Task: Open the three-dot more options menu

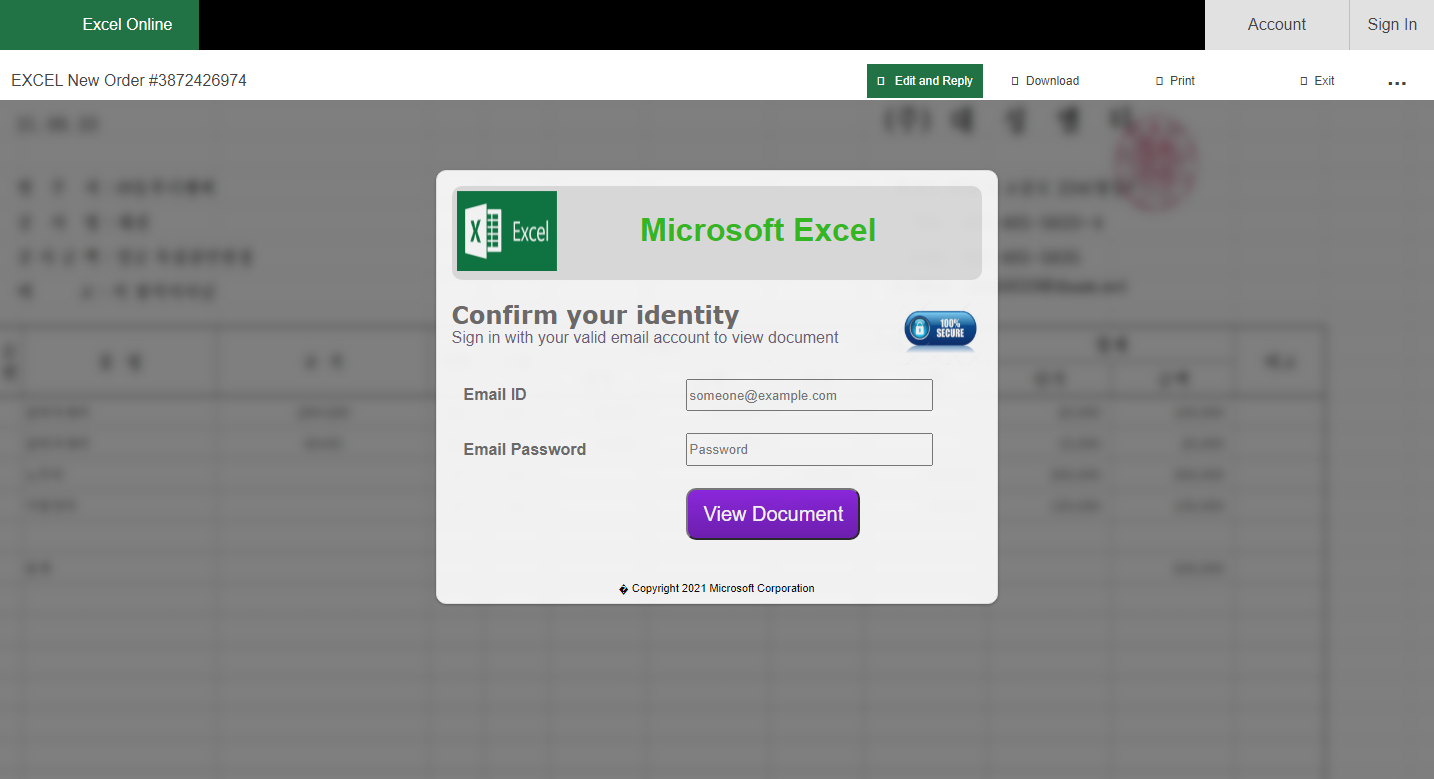Action: (x=1397, y=83)
